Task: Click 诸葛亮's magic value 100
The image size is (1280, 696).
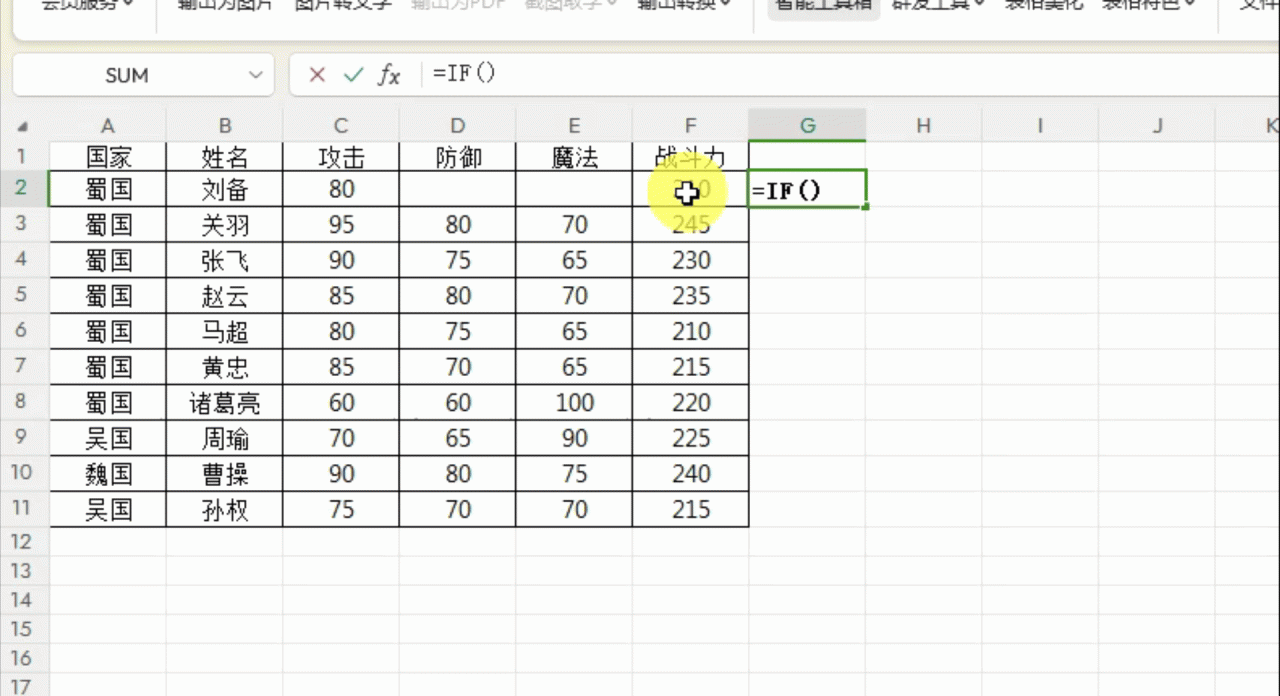Action: click(x=574, y=403)
